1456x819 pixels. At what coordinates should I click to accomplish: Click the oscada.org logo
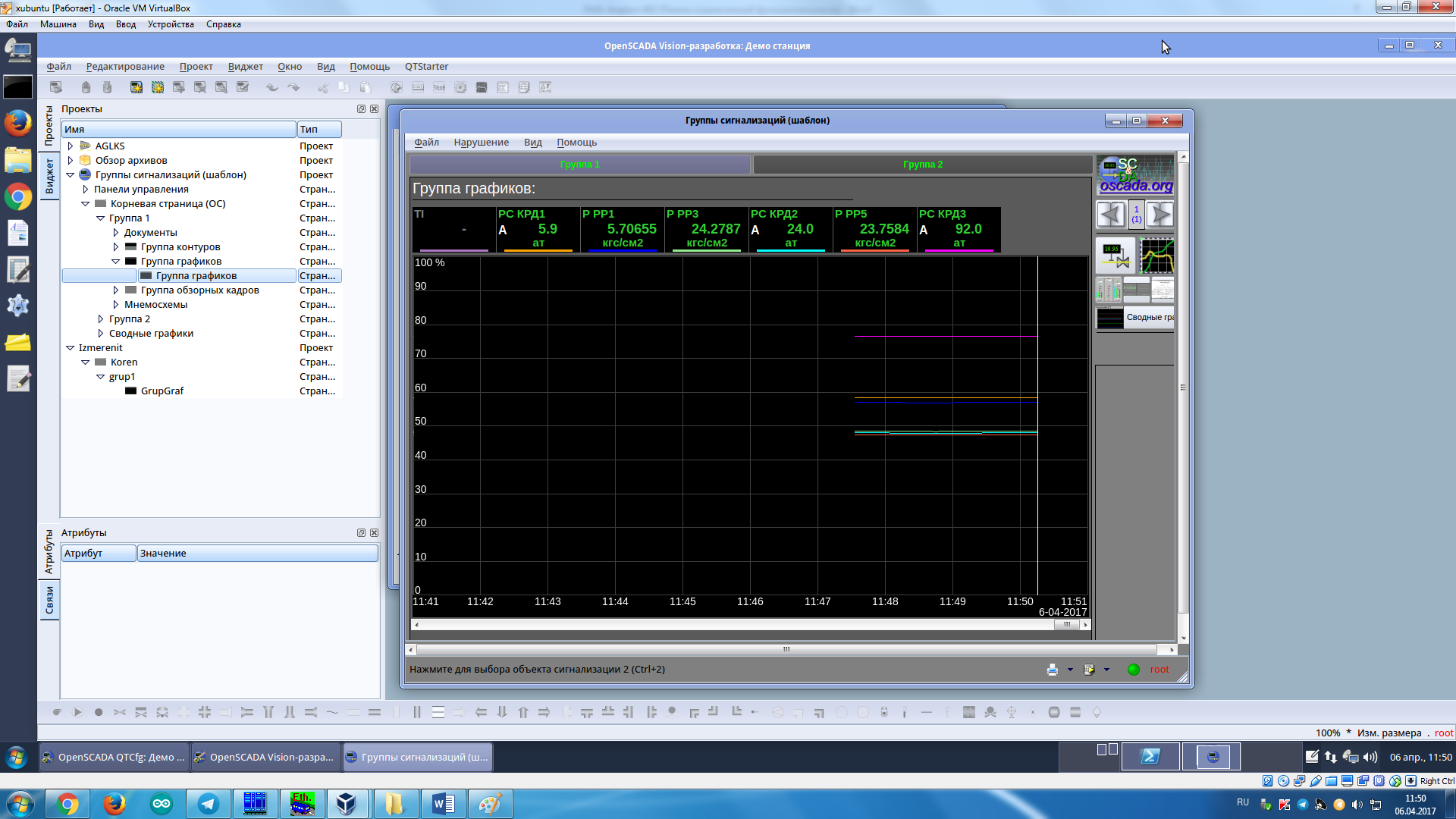coord(1135,175)
